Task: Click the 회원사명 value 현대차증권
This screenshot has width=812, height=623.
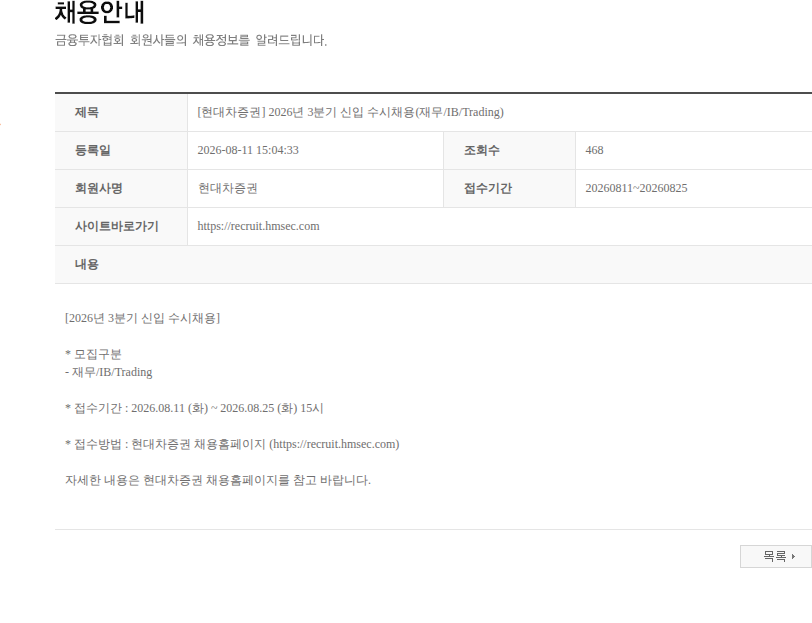Action: pyautogui.click(x=228, y=189)
